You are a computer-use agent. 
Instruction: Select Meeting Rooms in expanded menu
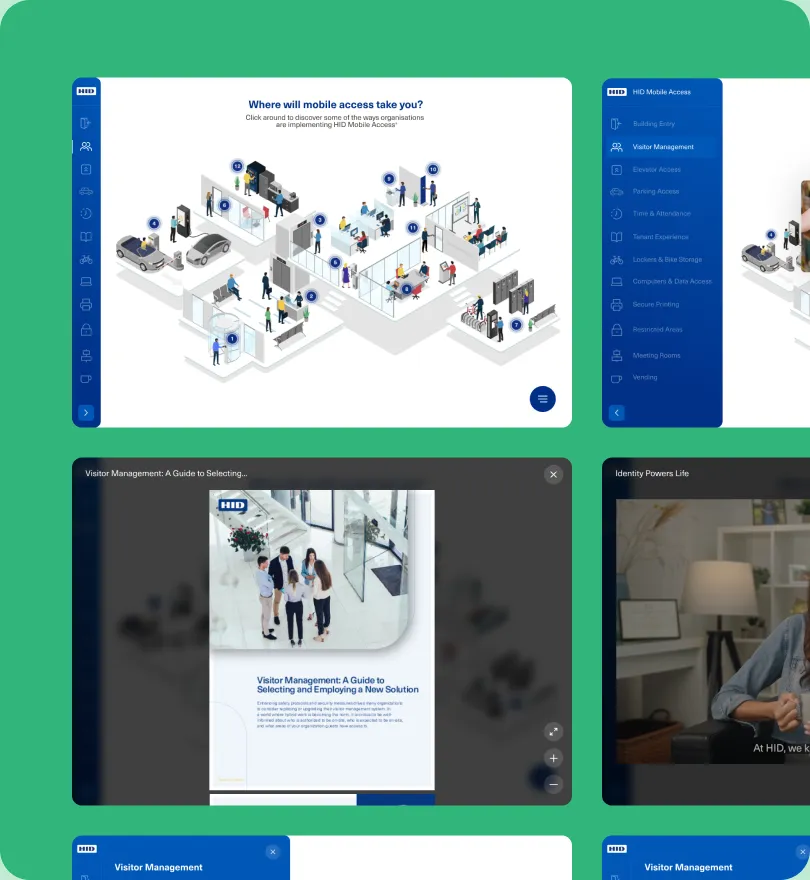662,355
